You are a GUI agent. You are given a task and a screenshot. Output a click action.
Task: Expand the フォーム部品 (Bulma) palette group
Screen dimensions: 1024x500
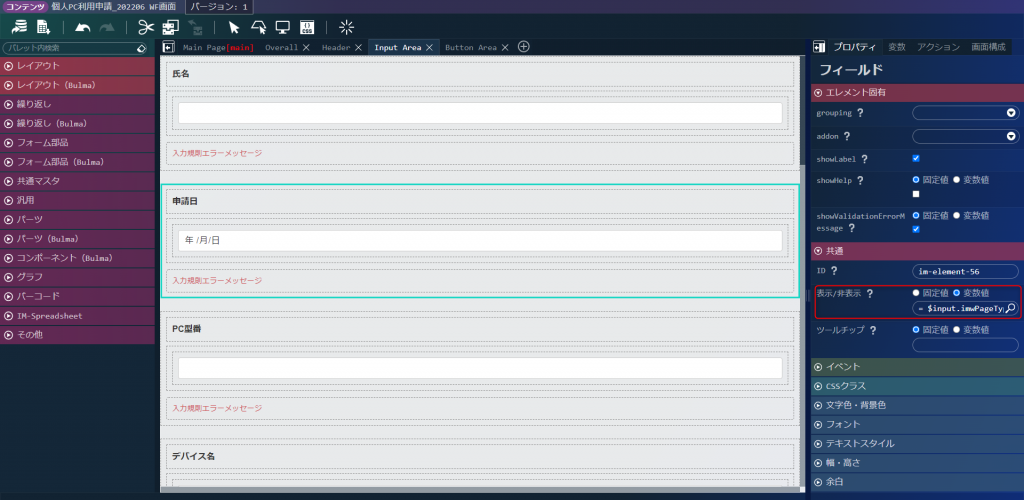click(77, 162)
